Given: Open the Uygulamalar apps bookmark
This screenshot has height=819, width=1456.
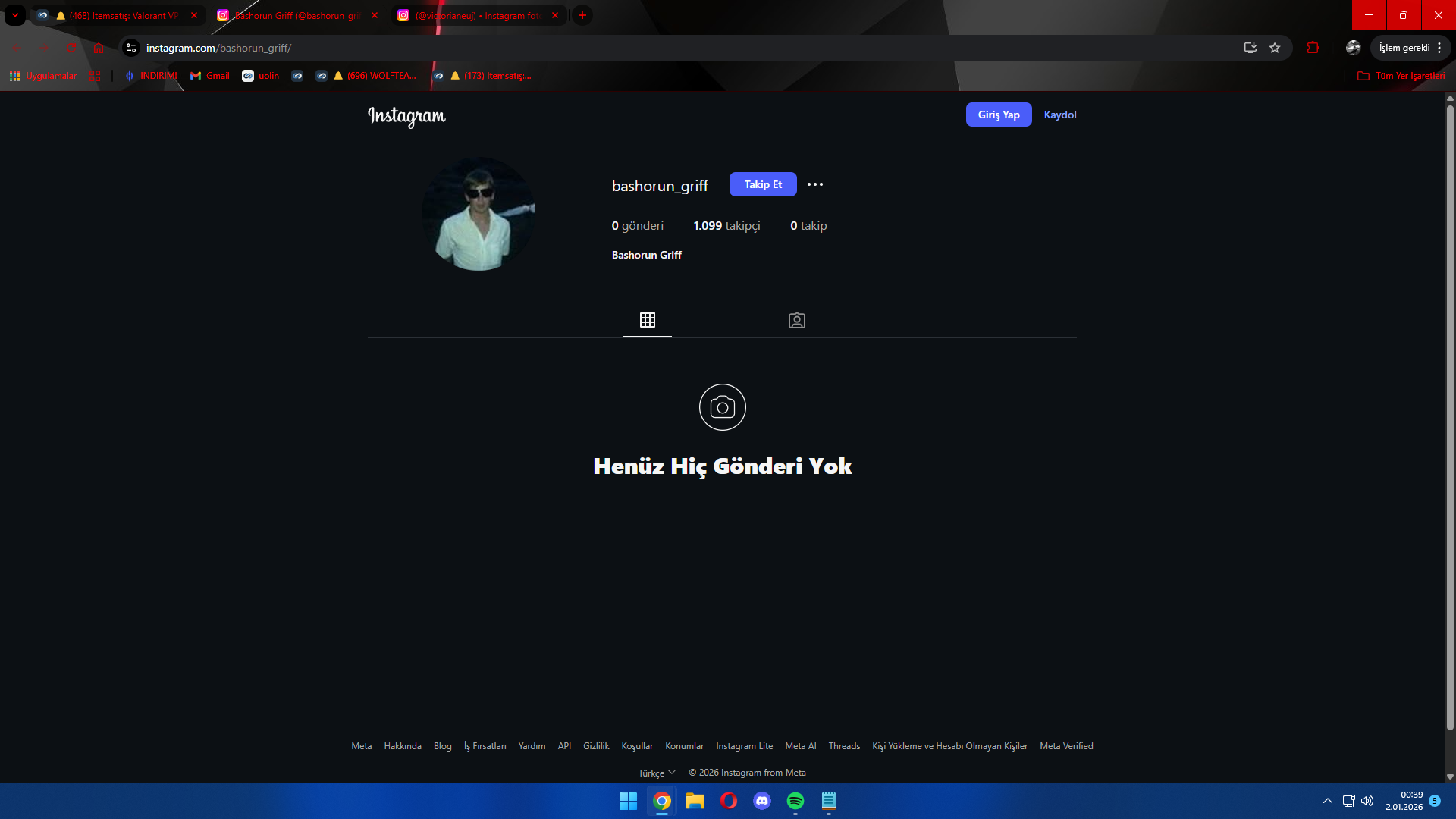Looking at the screenshot, I should click(43, 76).
